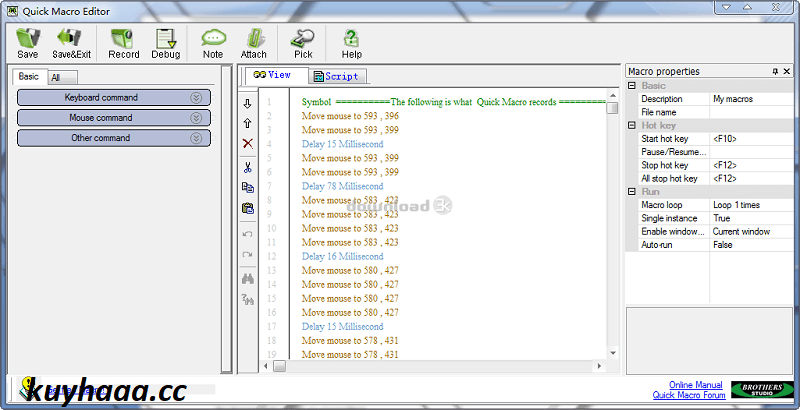Select line 4 Delay 15 Millisecond

tap(343, 144)
